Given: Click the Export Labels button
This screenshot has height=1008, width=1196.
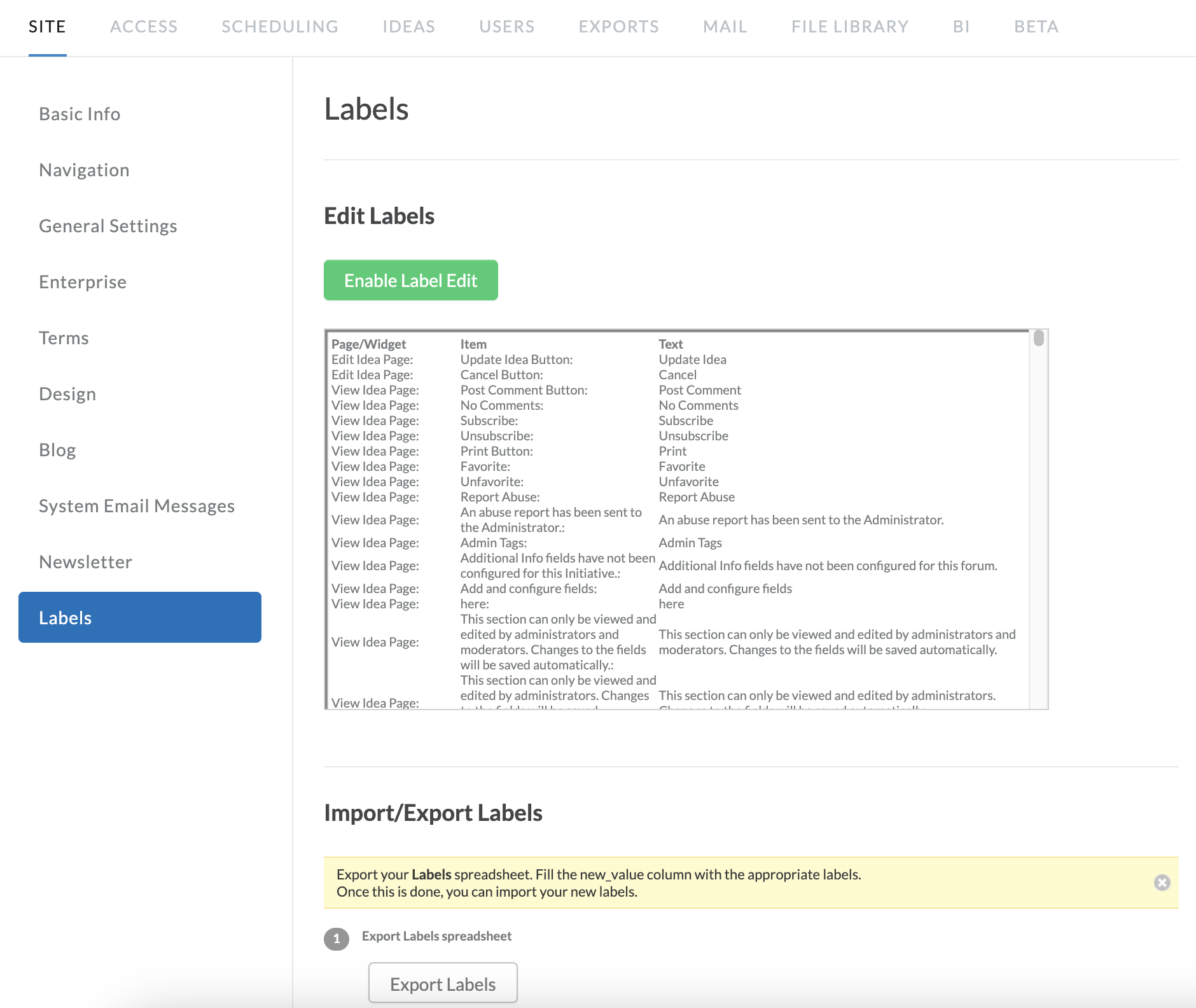Looking at the screenshot, I should [x=443, y=984].
